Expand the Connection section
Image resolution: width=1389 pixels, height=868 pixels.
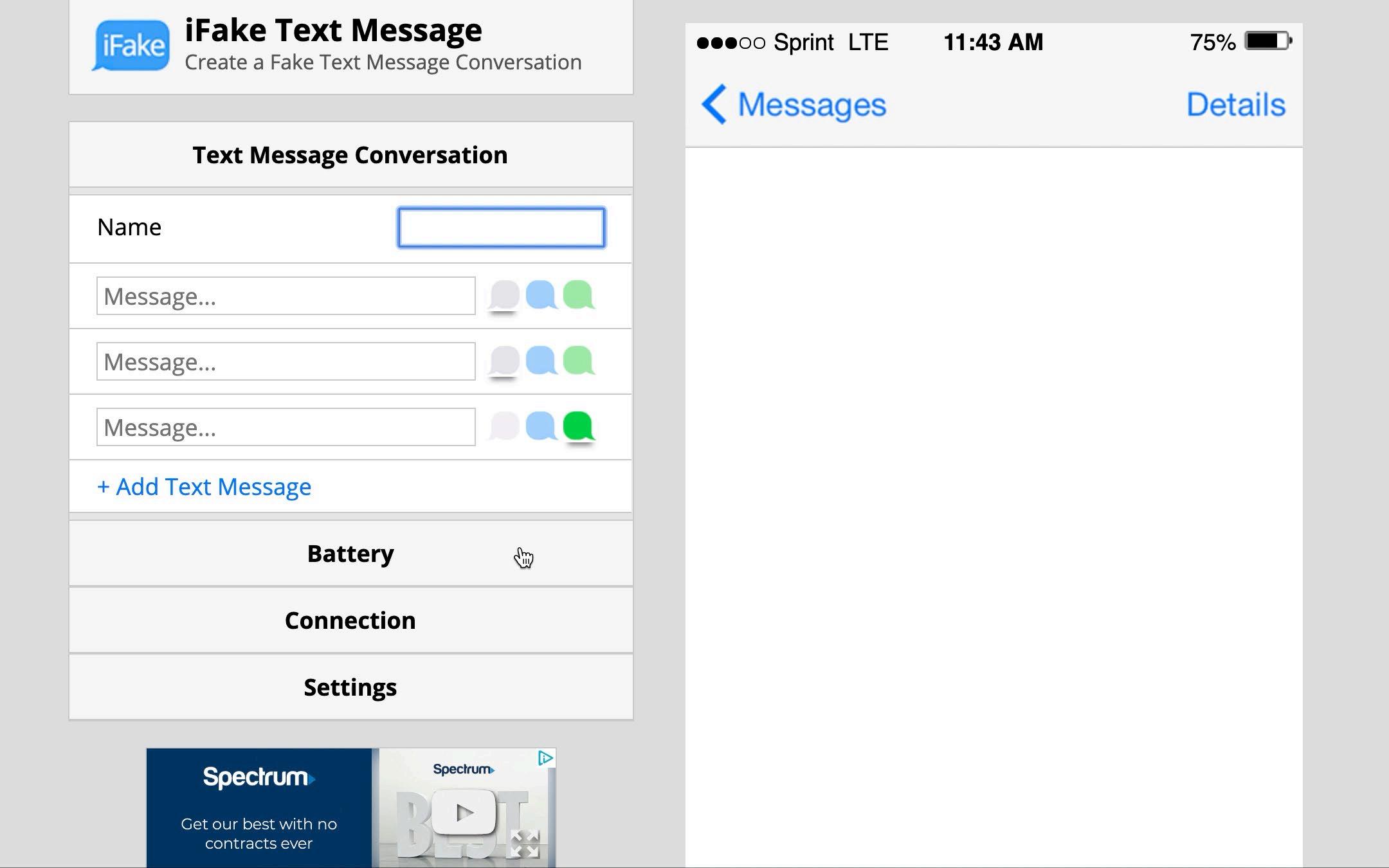pos(350,620)
